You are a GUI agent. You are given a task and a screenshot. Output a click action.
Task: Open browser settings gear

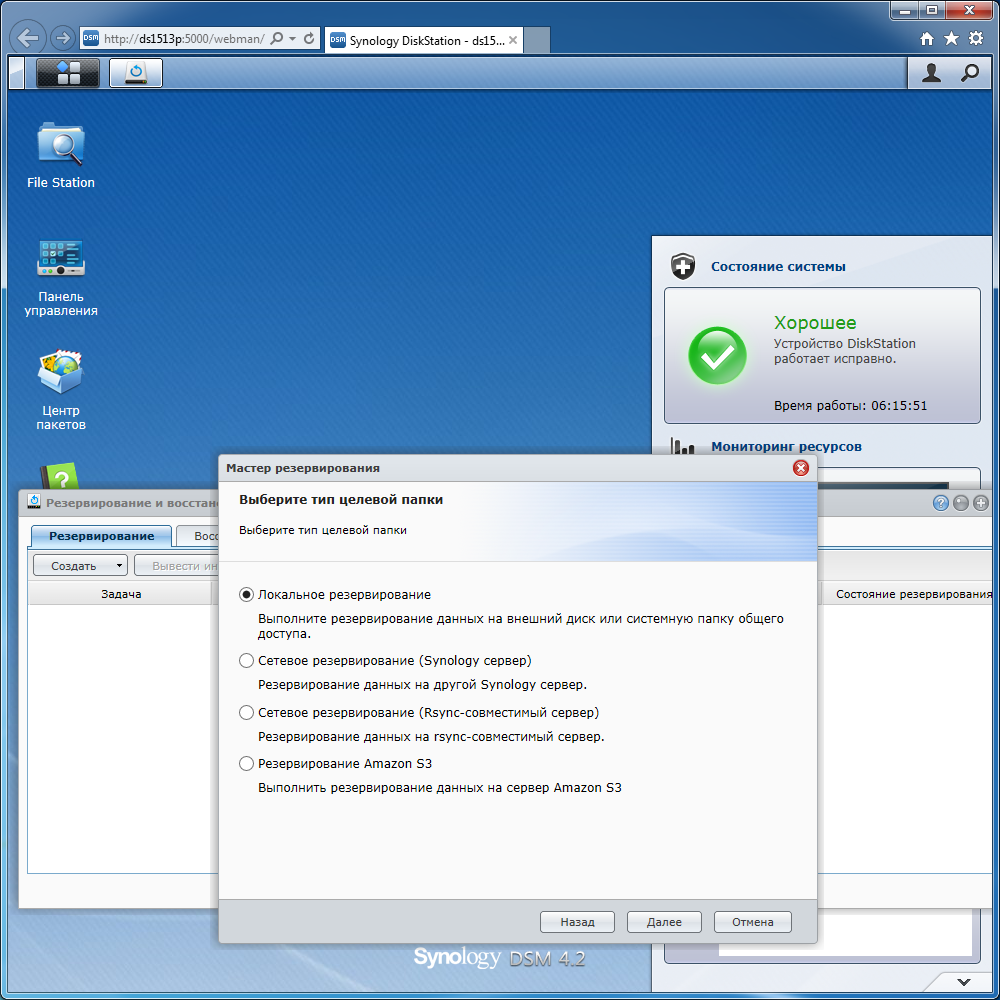coord(976,38)
